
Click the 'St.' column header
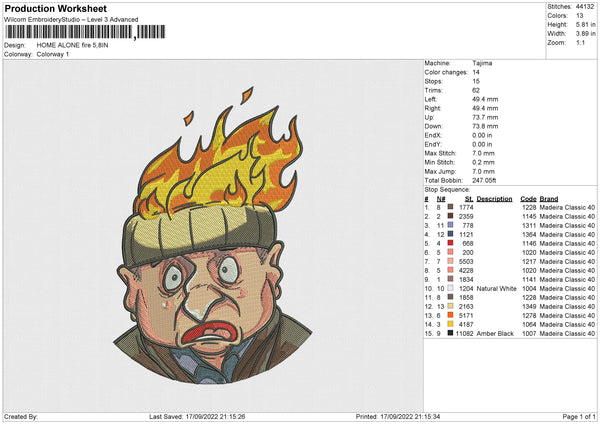click(469, 199)
